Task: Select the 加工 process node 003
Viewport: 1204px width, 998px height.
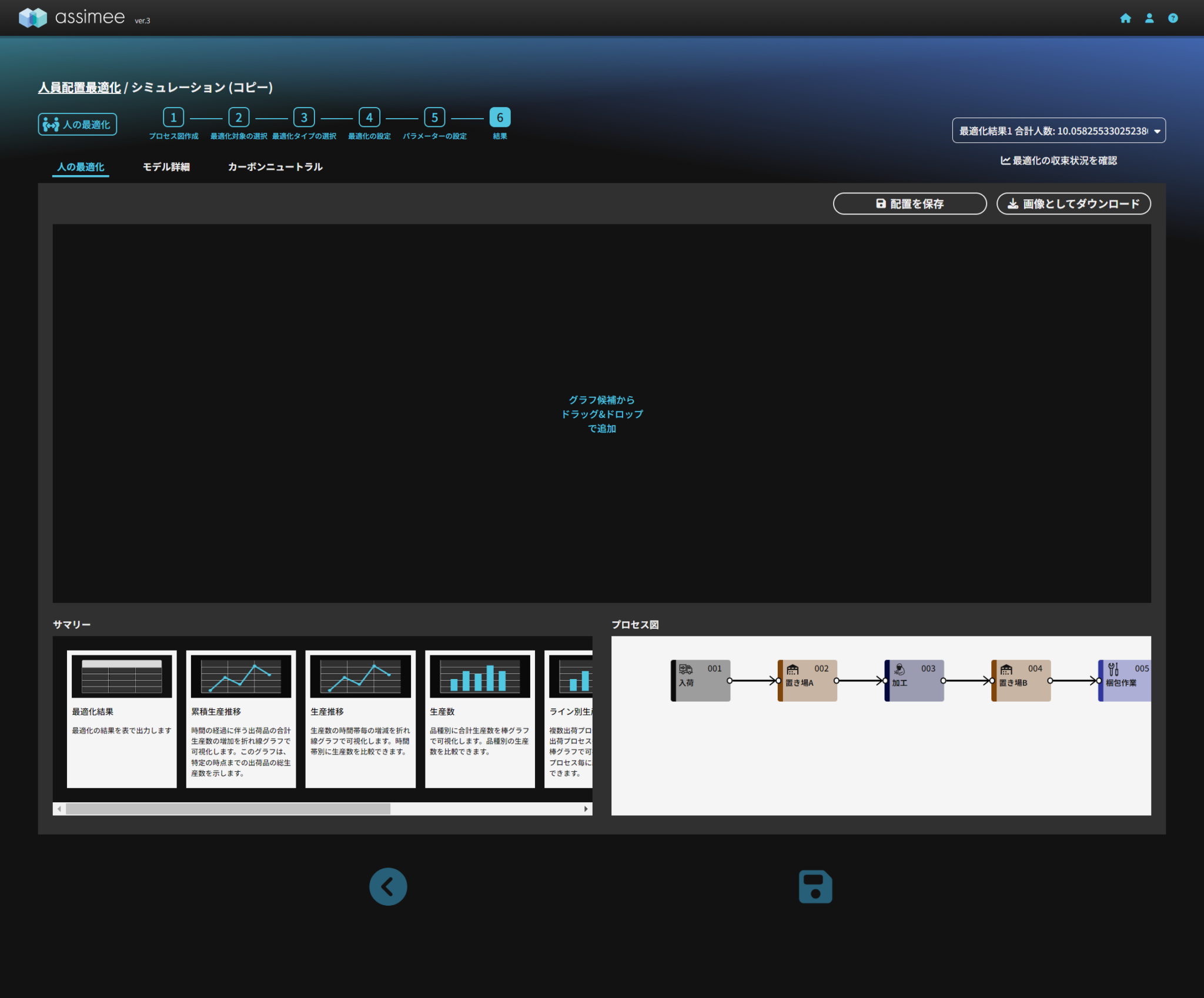Action: click(x=914, y=680)
